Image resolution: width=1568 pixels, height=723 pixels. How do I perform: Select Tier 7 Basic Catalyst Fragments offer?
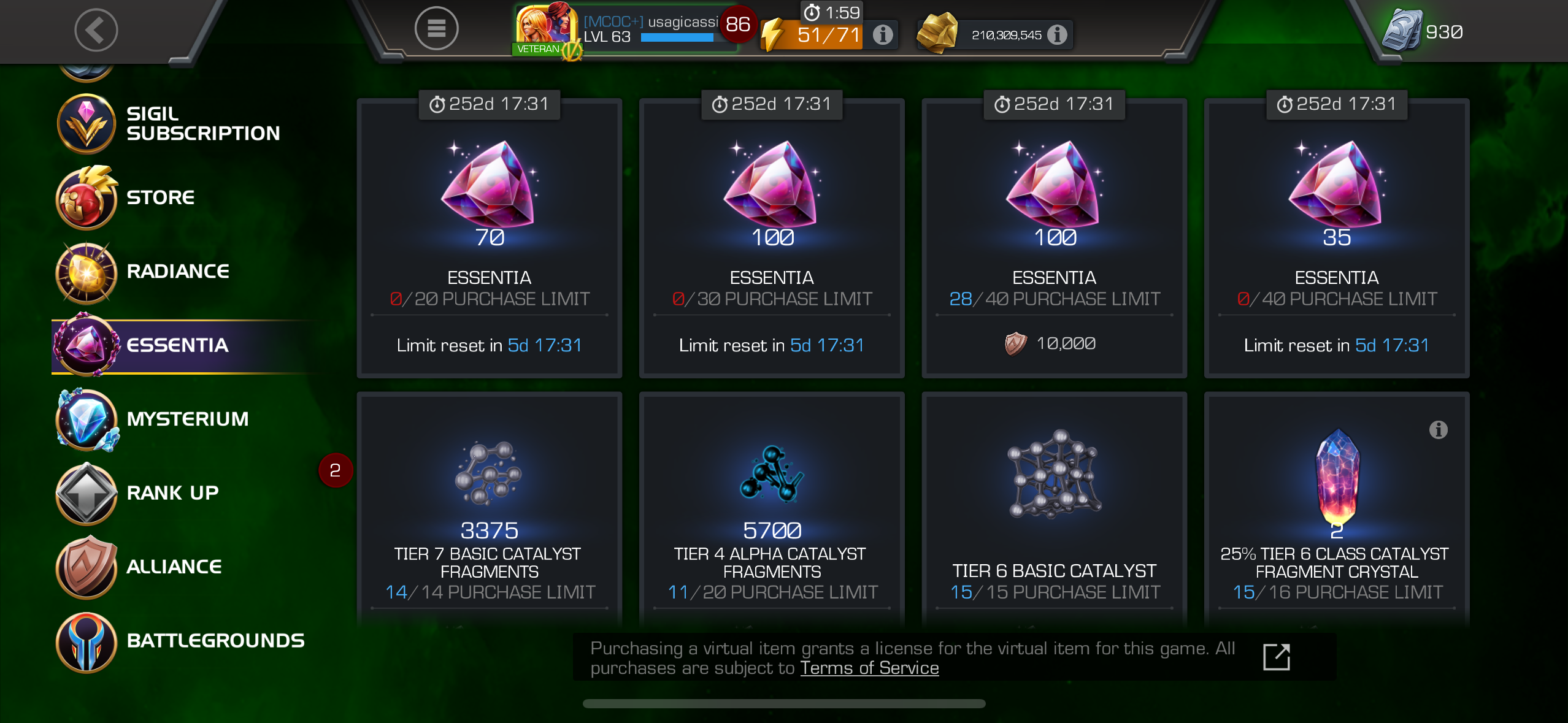[490, 509]
